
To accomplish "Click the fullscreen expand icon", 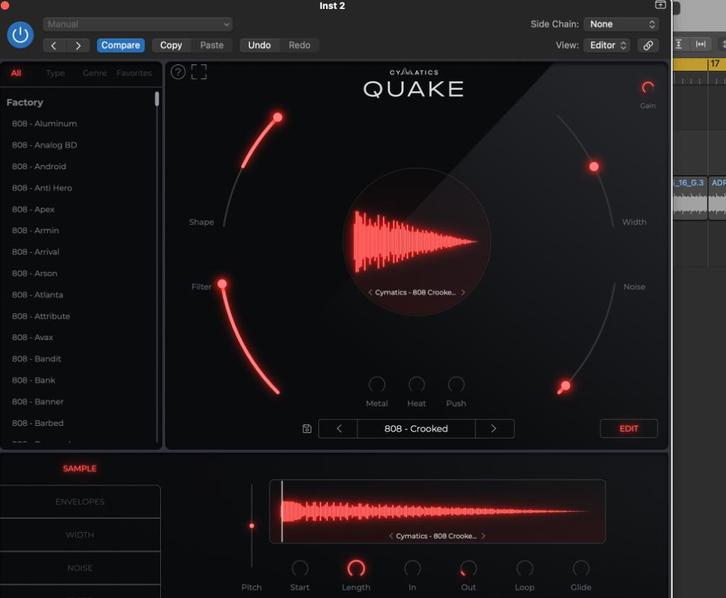I will 199,72.
